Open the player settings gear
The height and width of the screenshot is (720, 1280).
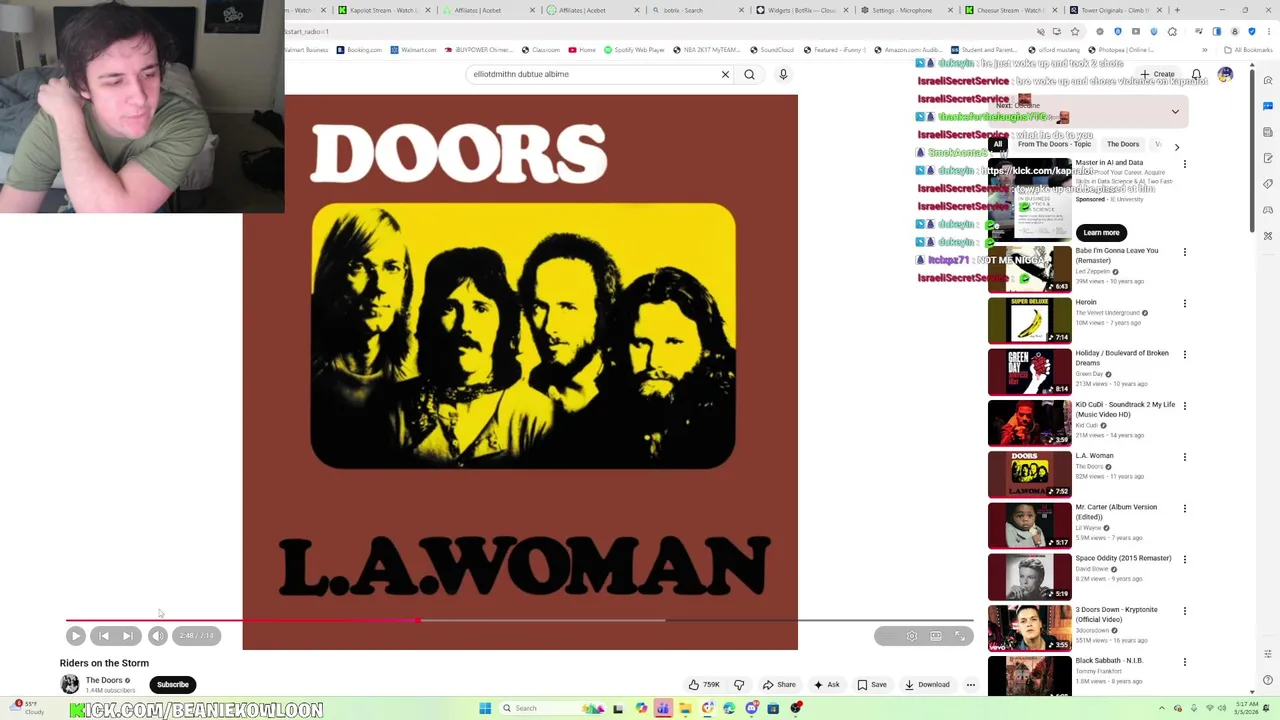pyautogui.click(x=912, y=636)
